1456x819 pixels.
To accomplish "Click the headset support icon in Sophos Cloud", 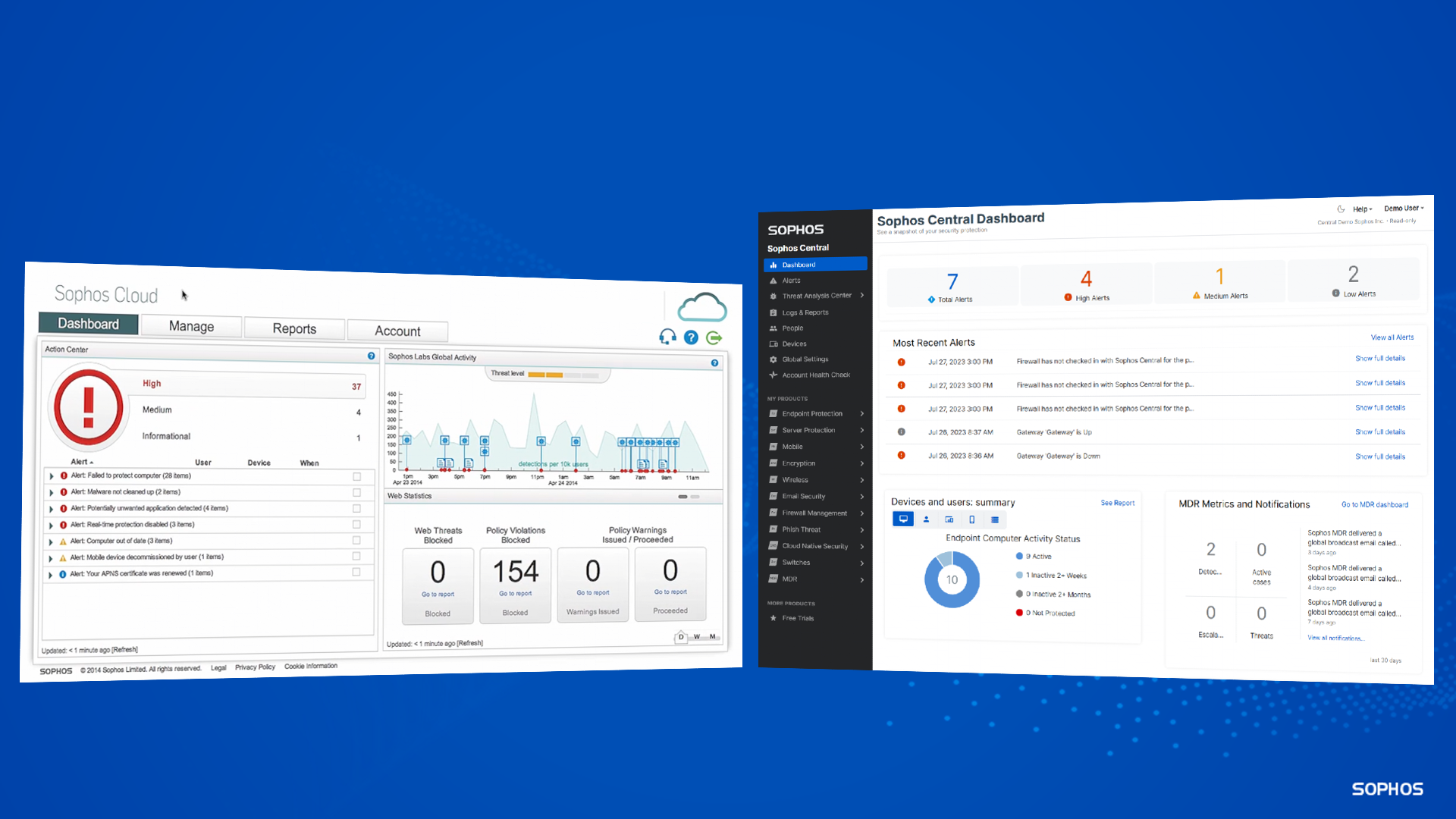I will 667,337.
